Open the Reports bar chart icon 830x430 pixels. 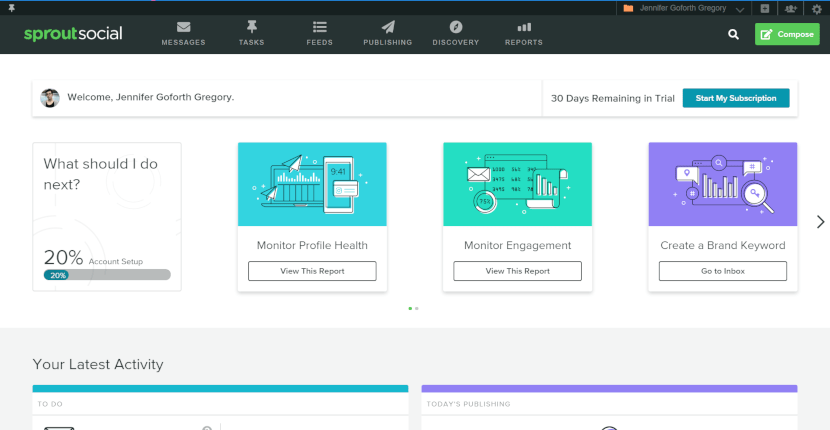pyautogui.click(x=524, y=27)
